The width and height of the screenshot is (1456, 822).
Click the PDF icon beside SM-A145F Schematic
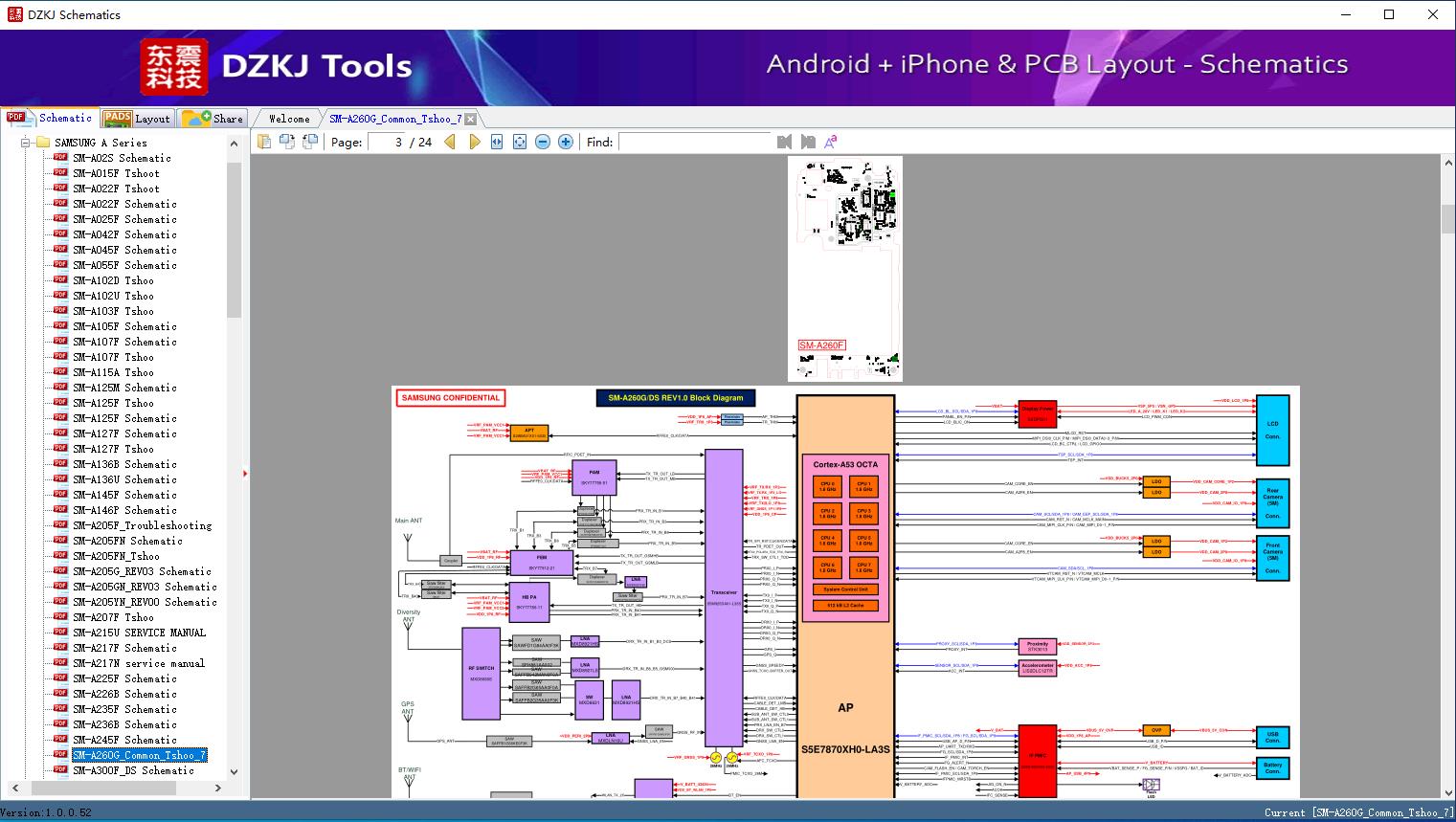pyautogui.click(x=60, y=495)
